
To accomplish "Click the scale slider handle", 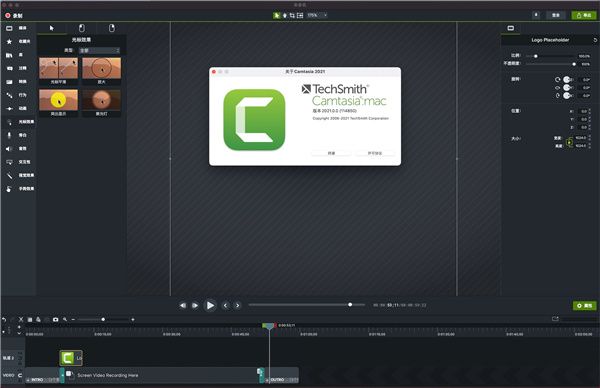I will (536, 56).
